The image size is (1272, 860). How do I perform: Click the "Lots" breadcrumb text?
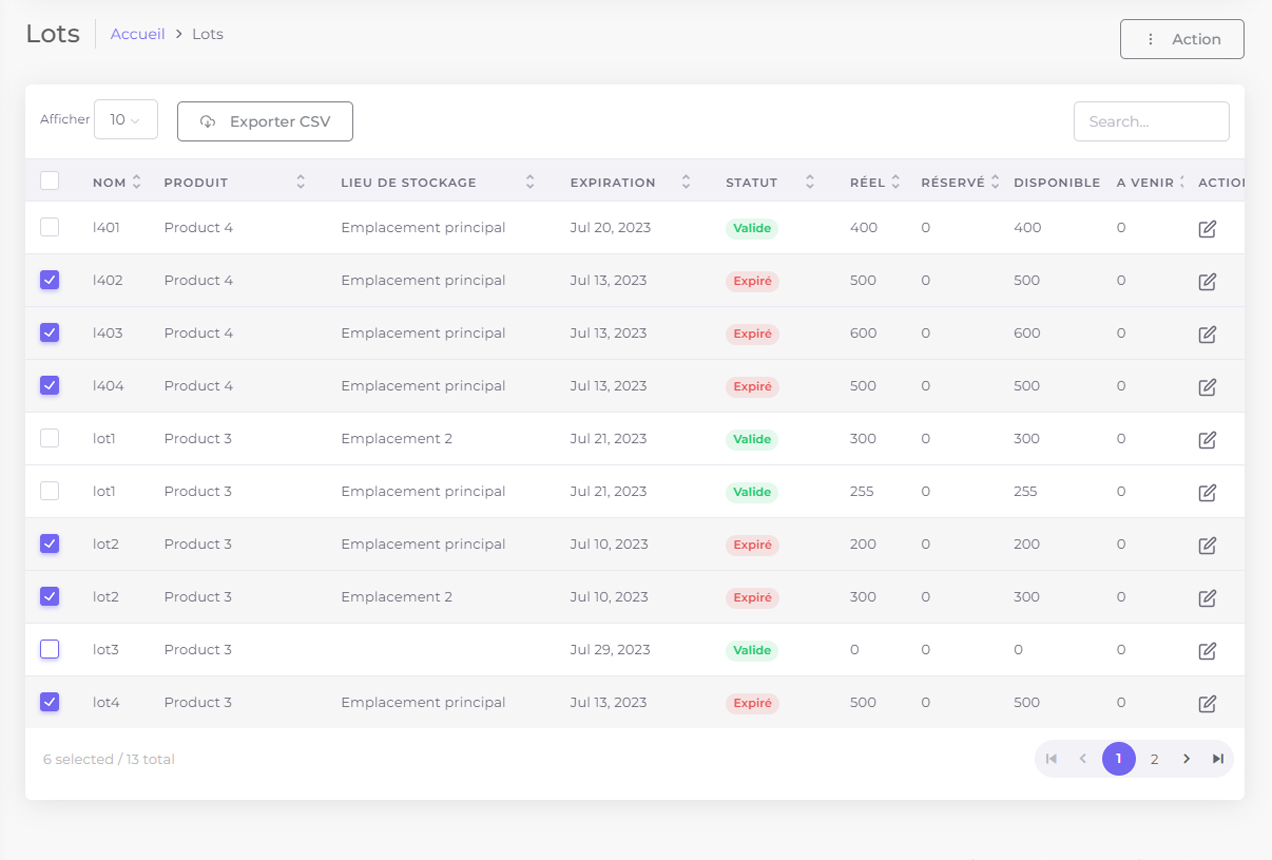(x=208, y=34)
